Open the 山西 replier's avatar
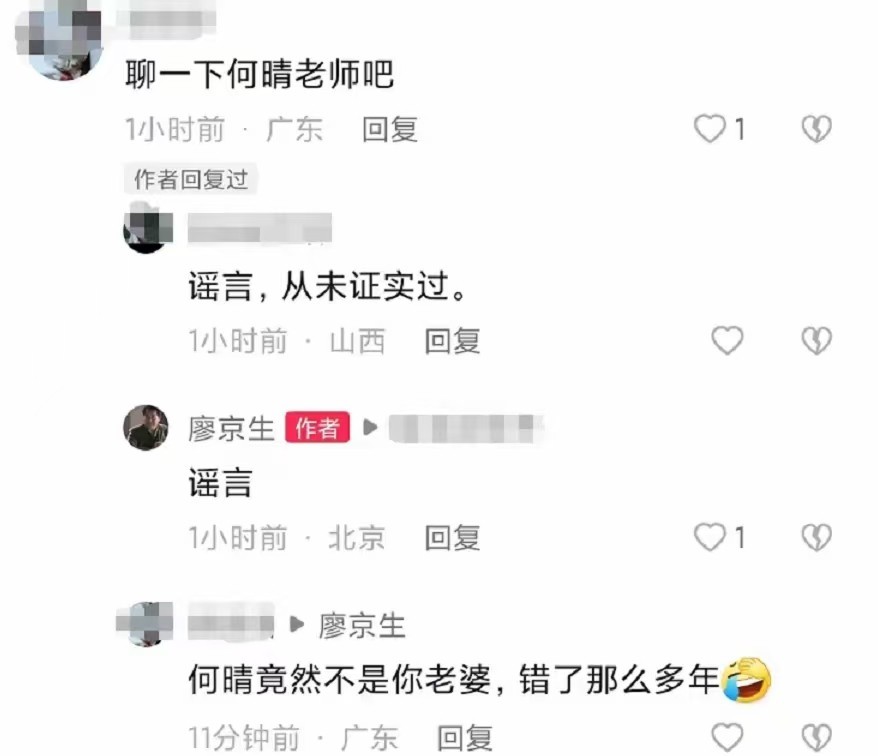The width and height of the screenshot is (878, 756). pos(147,228)
